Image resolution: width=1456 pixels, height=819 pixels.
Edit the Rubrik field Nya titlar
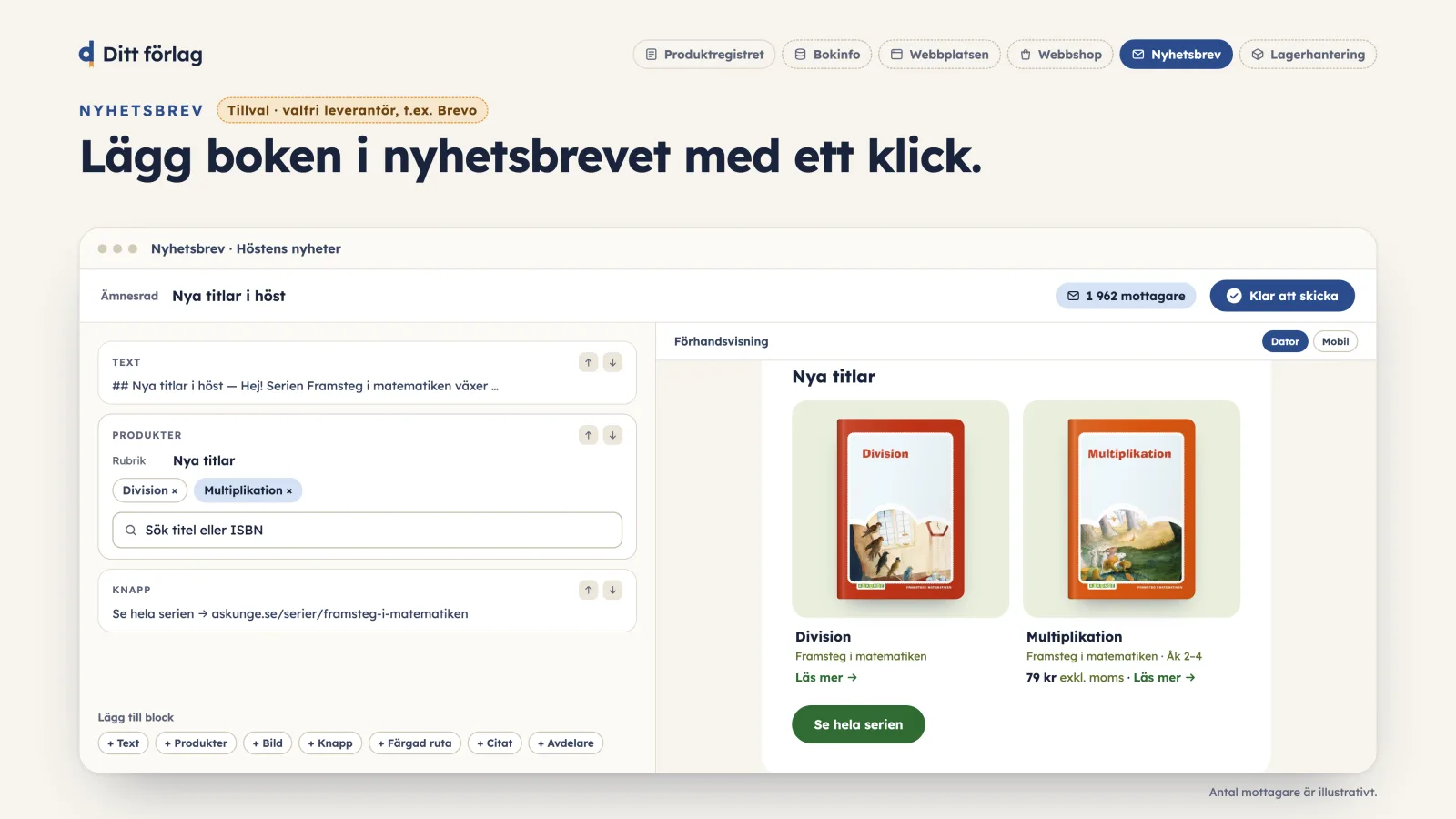click(x=204, y=460)
